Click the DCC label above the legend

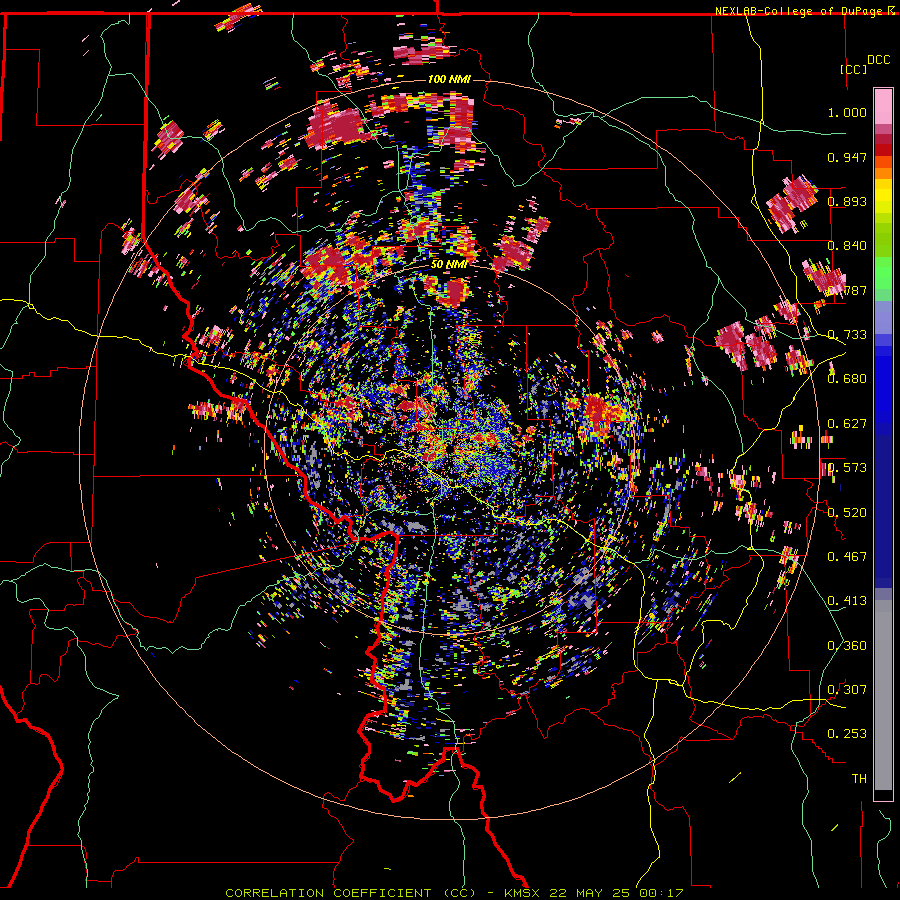(878, 60)
